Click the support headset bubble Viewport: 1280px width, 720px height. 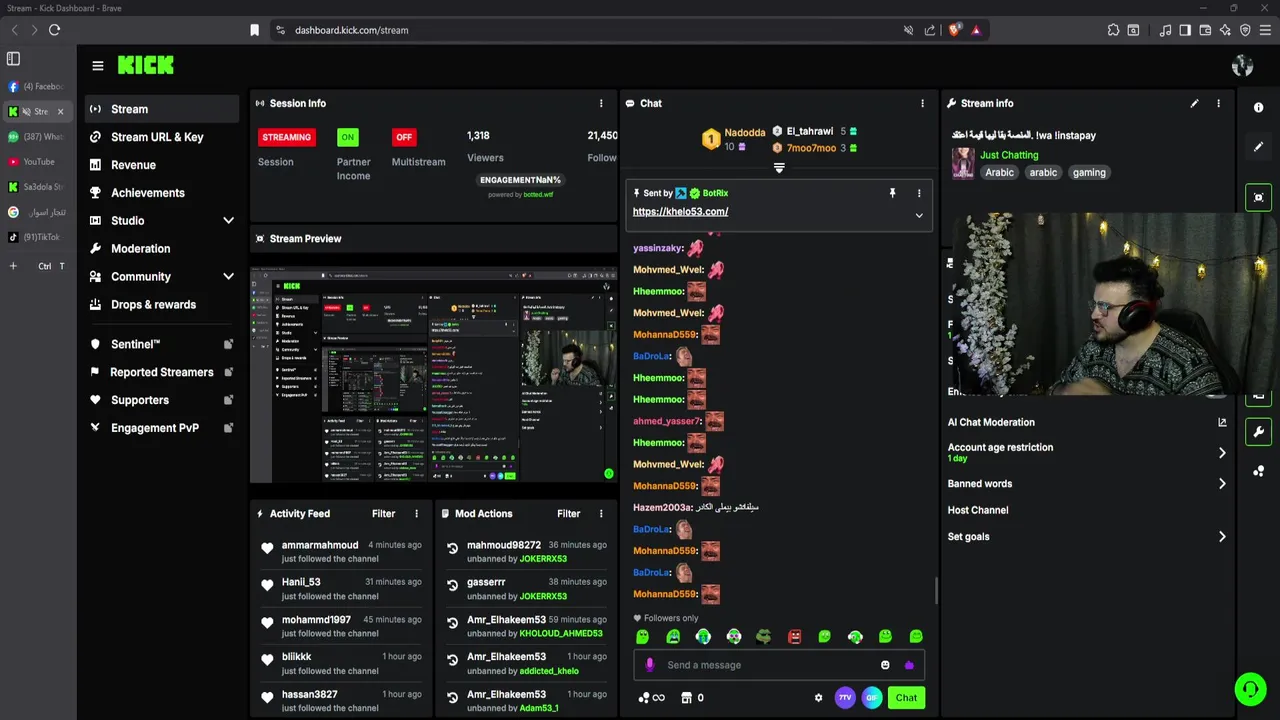coord(1250,689)
